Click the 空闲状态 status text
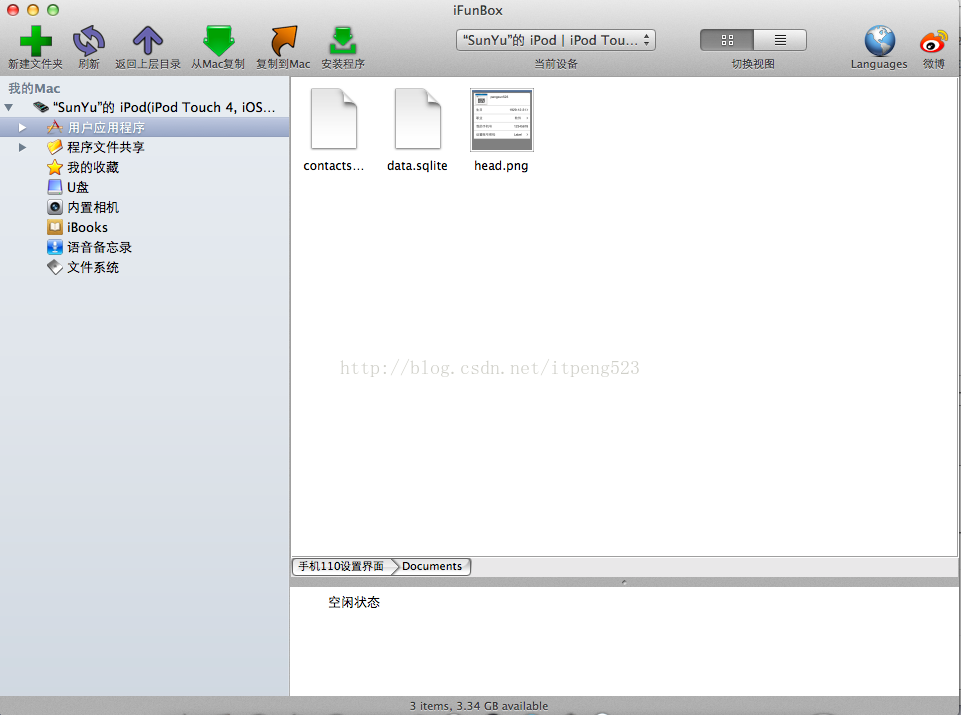Screen dimensions: 961x715 (x=354, y=602)
